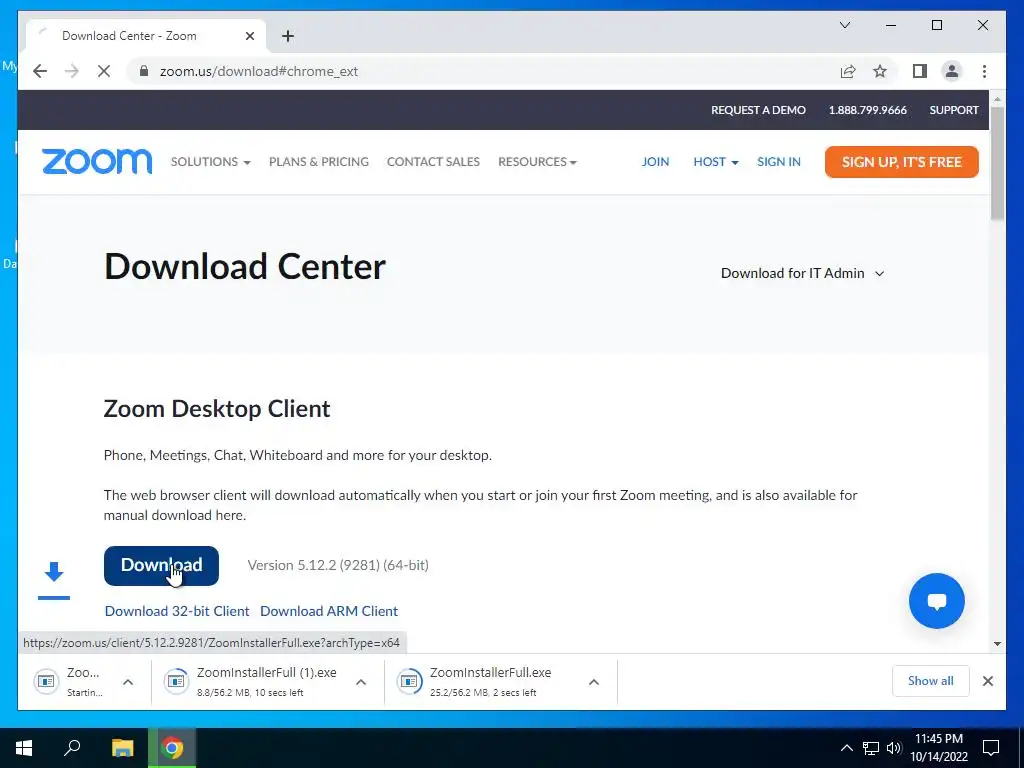The image size is (1024, 768).
Task: Click the volume speaker tray icon
Action: 894,748
